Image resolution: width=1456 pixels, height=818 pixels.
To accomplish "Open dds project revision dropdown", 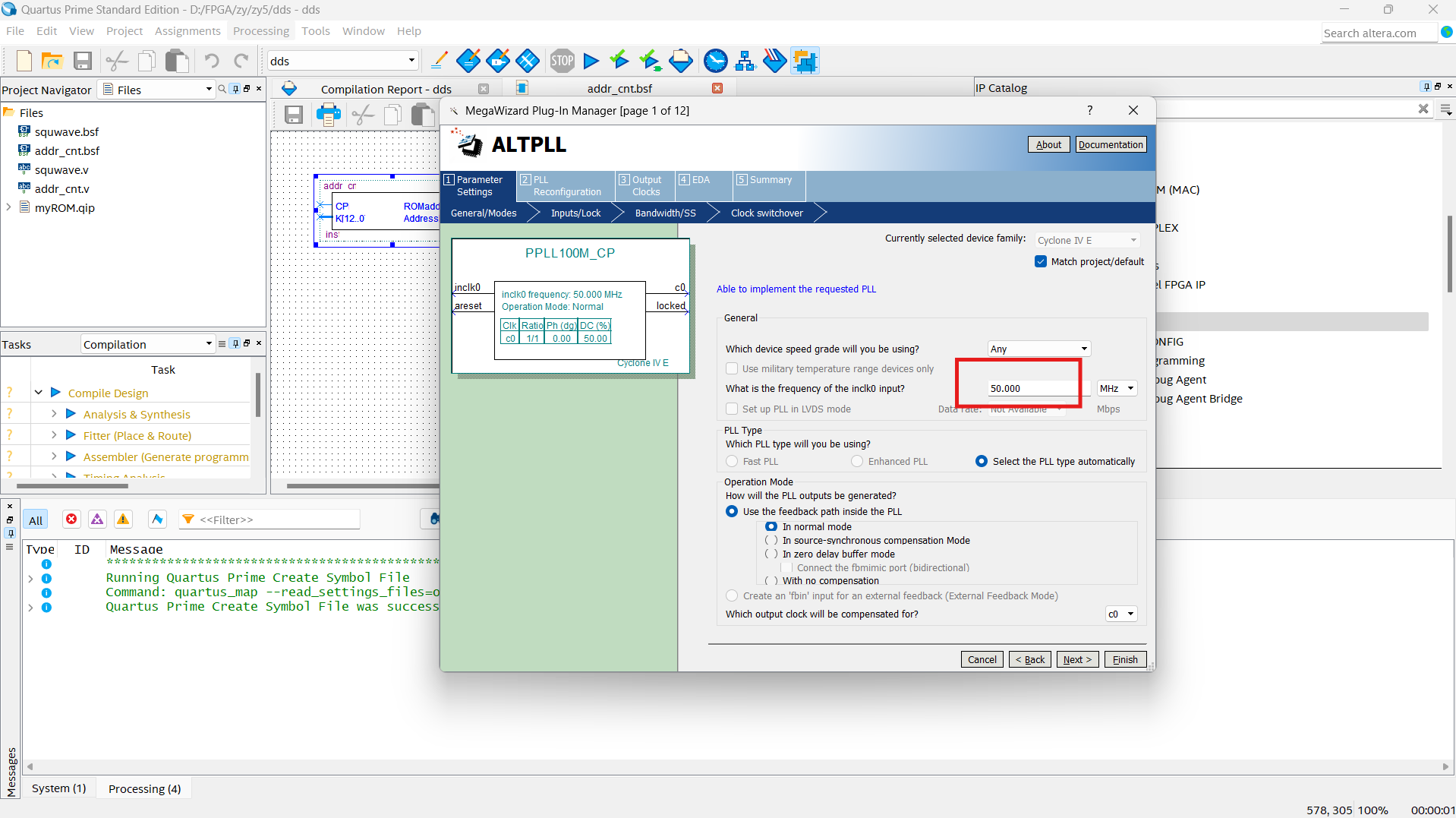I will click(343, 61).
